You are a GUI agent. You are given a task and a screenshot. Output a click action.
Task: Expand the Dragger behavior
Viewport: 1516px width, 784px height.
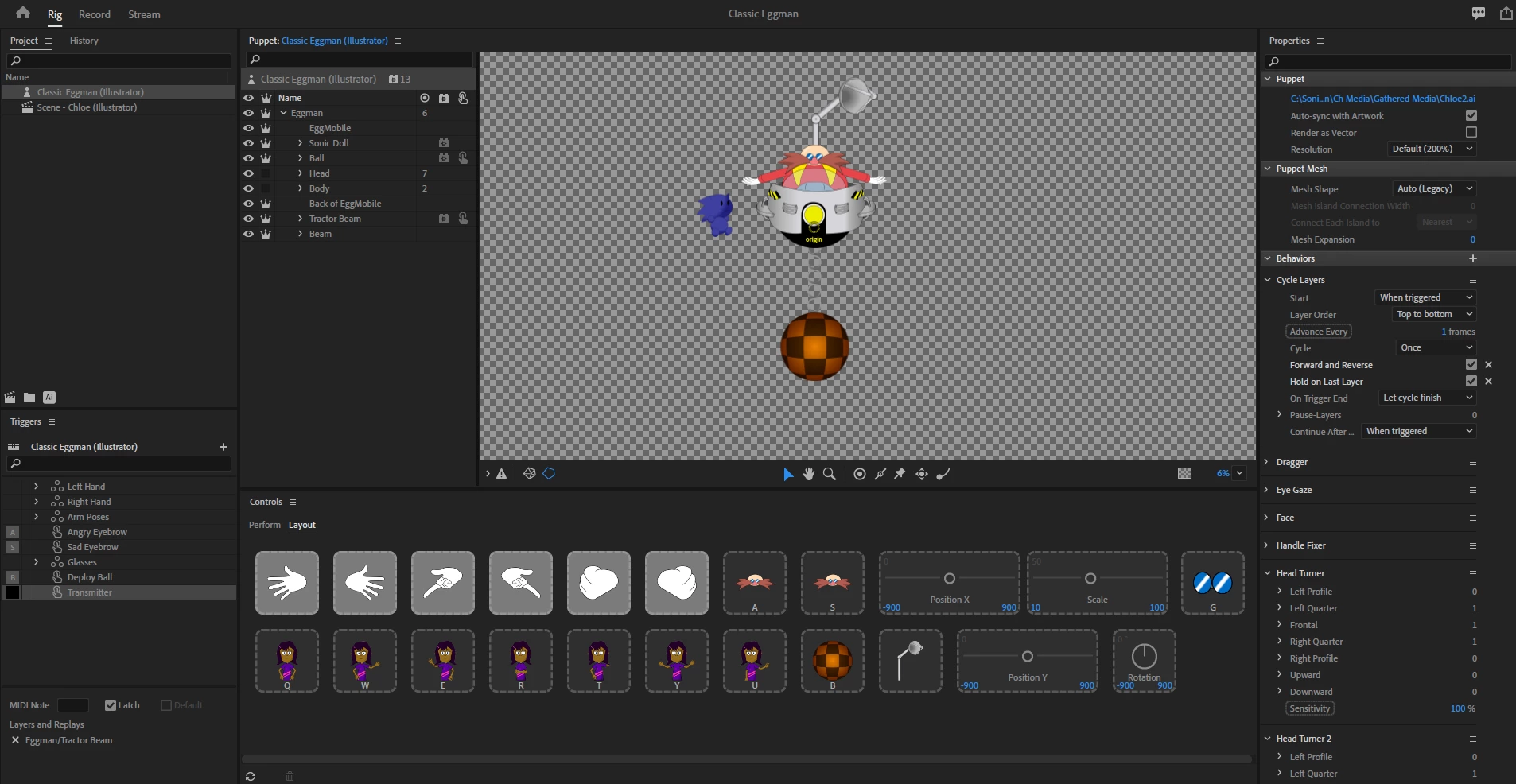point(1267,462)
